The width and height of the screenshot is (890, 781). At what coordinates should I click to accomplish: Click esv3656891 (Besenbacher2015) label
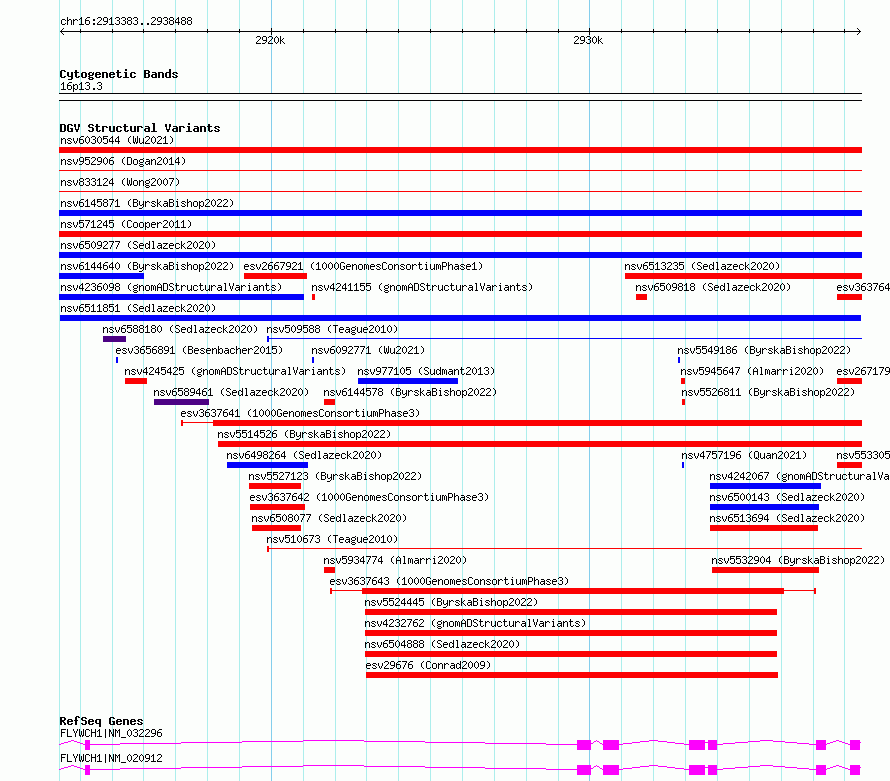pyautogui.click(x=199, y=350)
